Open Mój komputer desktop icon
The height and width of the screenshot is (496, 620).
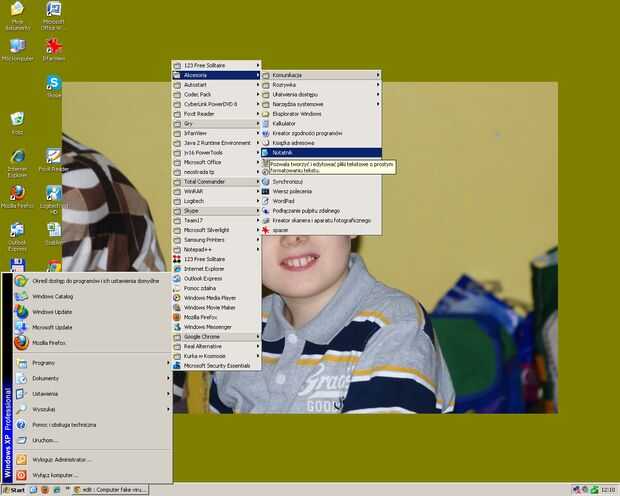click(17, 50)
